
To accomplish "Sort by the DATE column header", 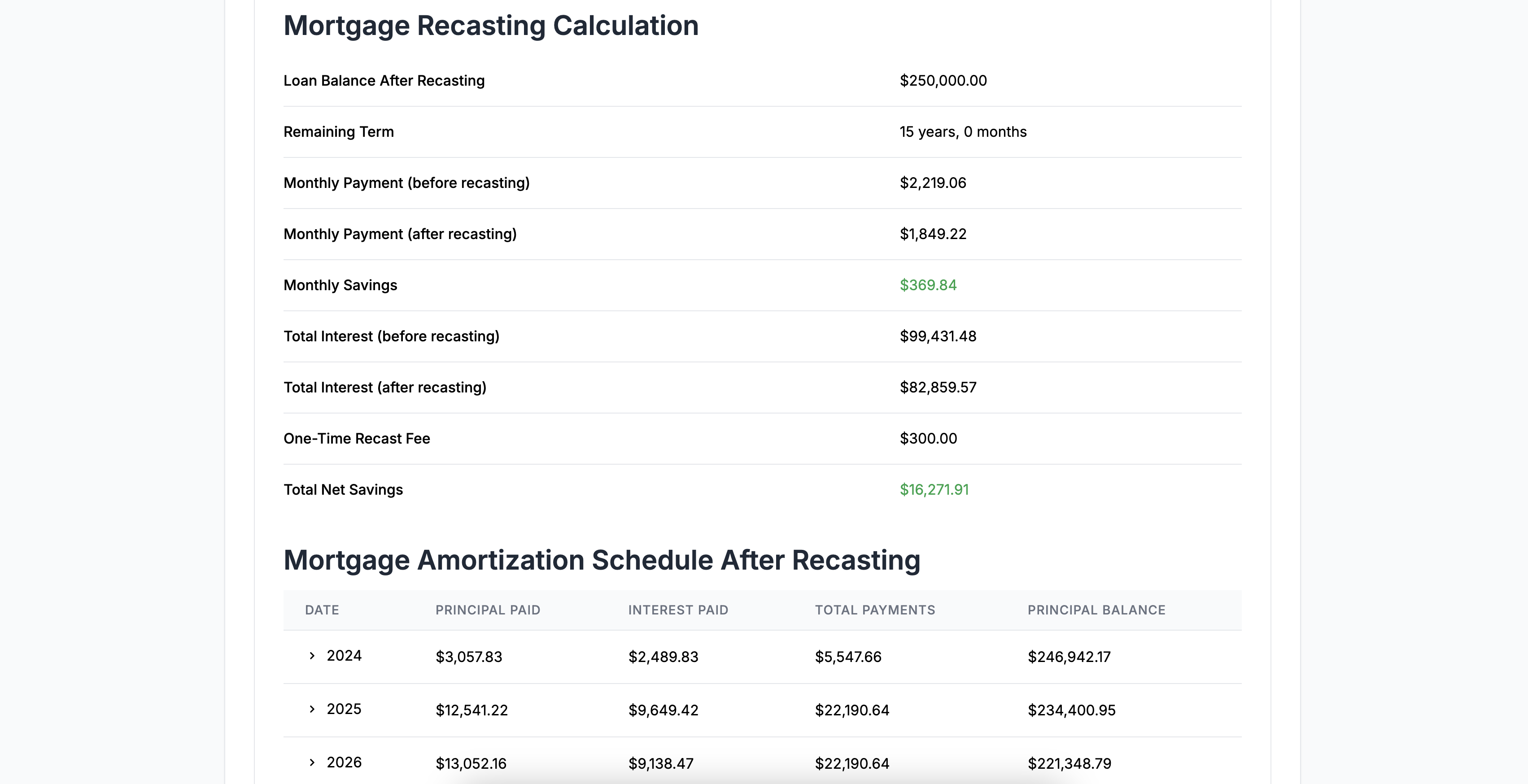I will (x=322, y=610).
